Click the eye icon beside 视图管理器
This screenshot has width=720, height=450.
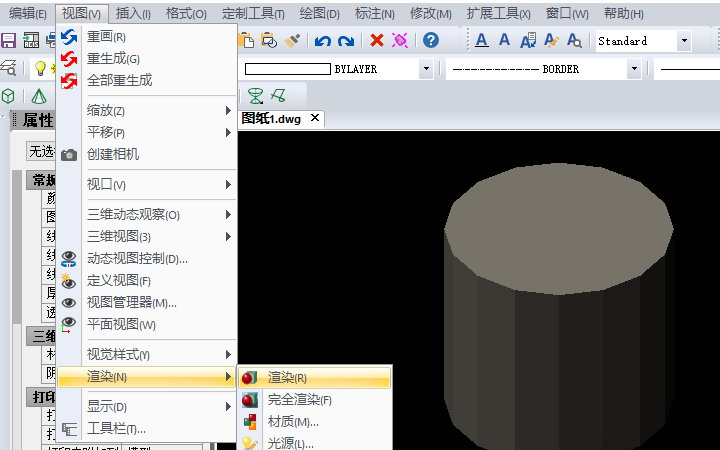click(x=69, y=303)
